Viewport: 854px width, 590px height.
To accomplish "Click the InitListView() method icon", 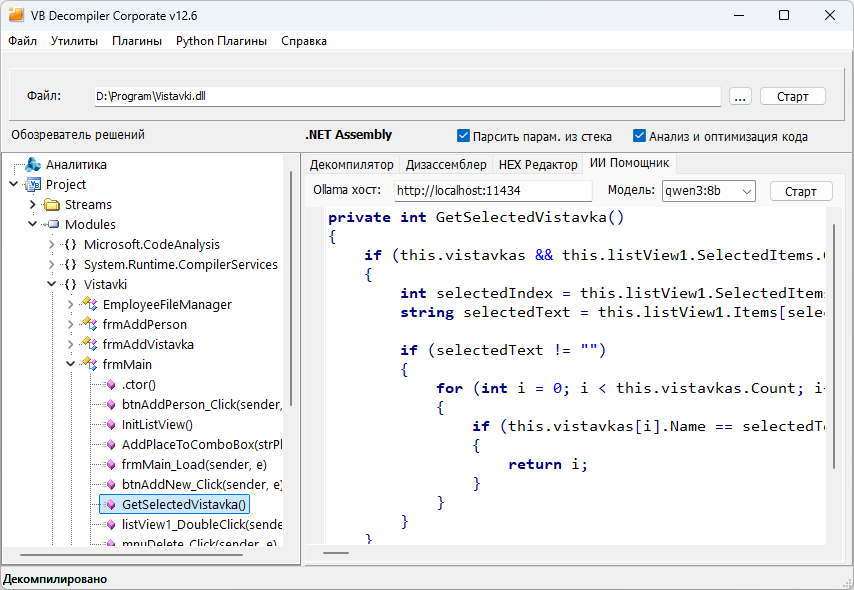I will (111, 424).
